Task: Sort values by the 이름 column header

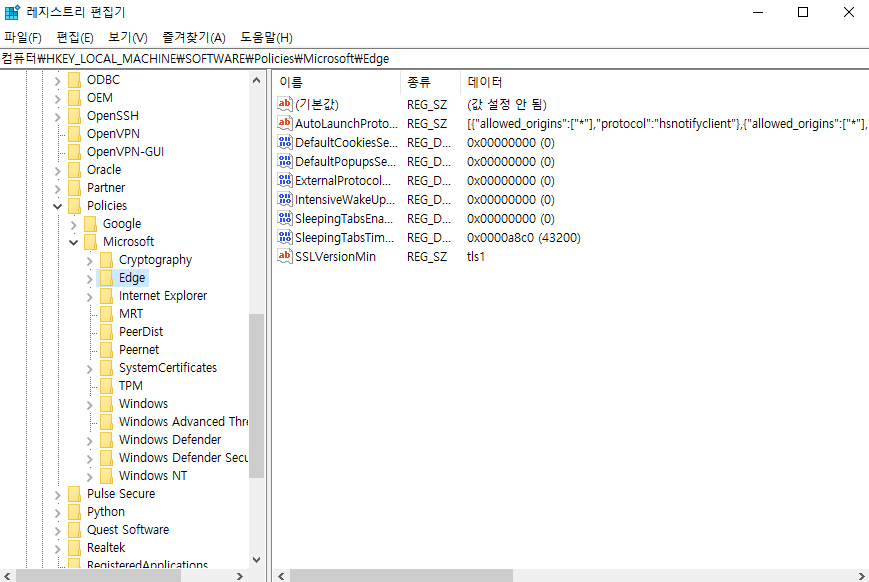Action: click(336, 82)
